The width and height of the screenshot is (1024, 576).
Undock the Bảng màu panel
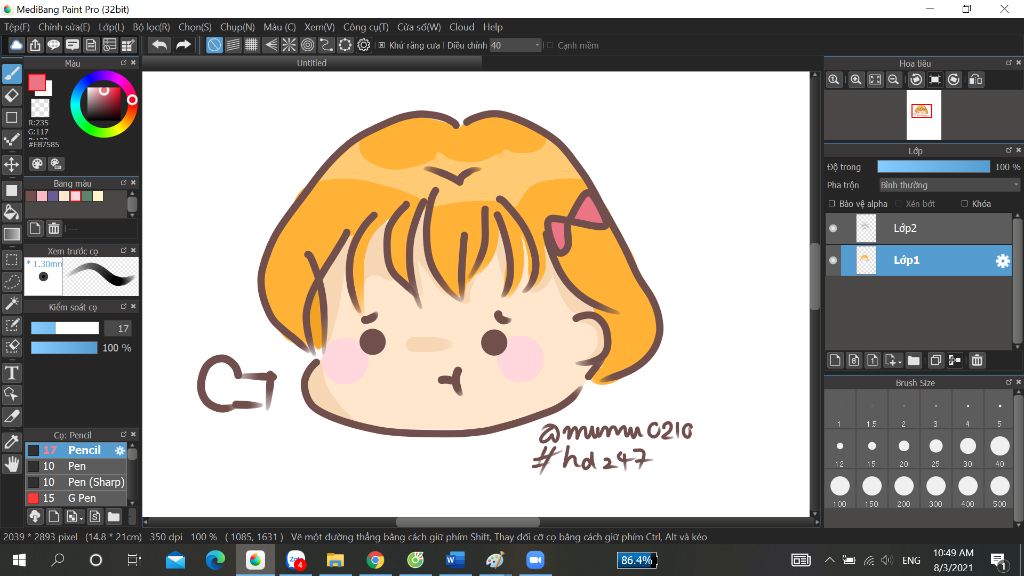(123, 183)
